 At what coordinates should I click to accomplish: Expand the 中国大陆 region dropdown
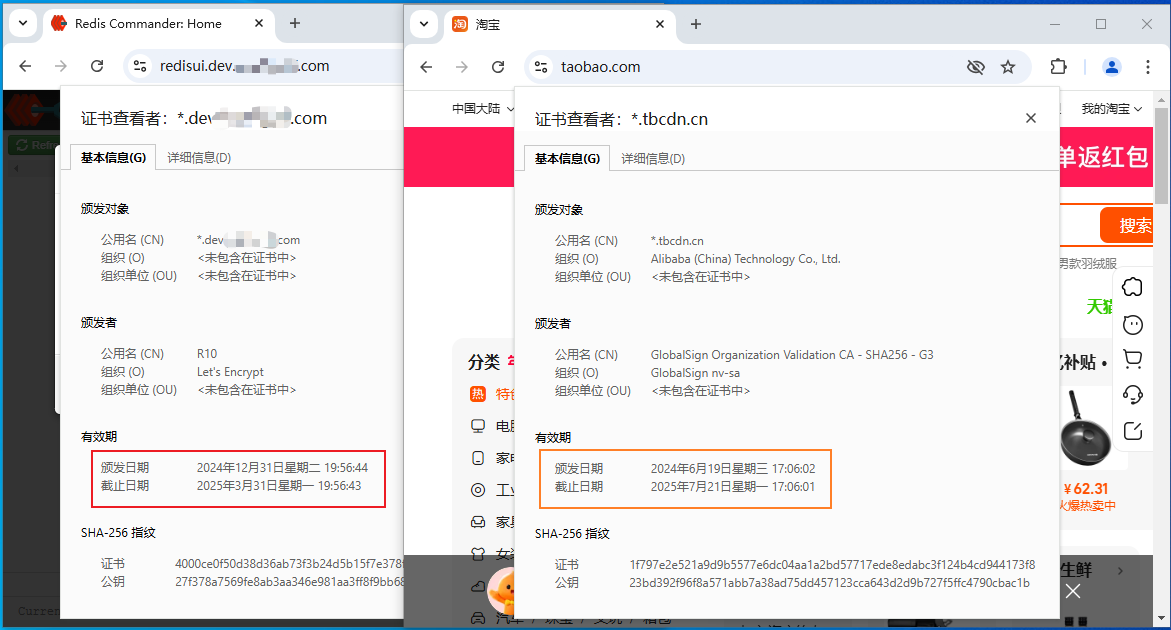(x=482, y=109)
